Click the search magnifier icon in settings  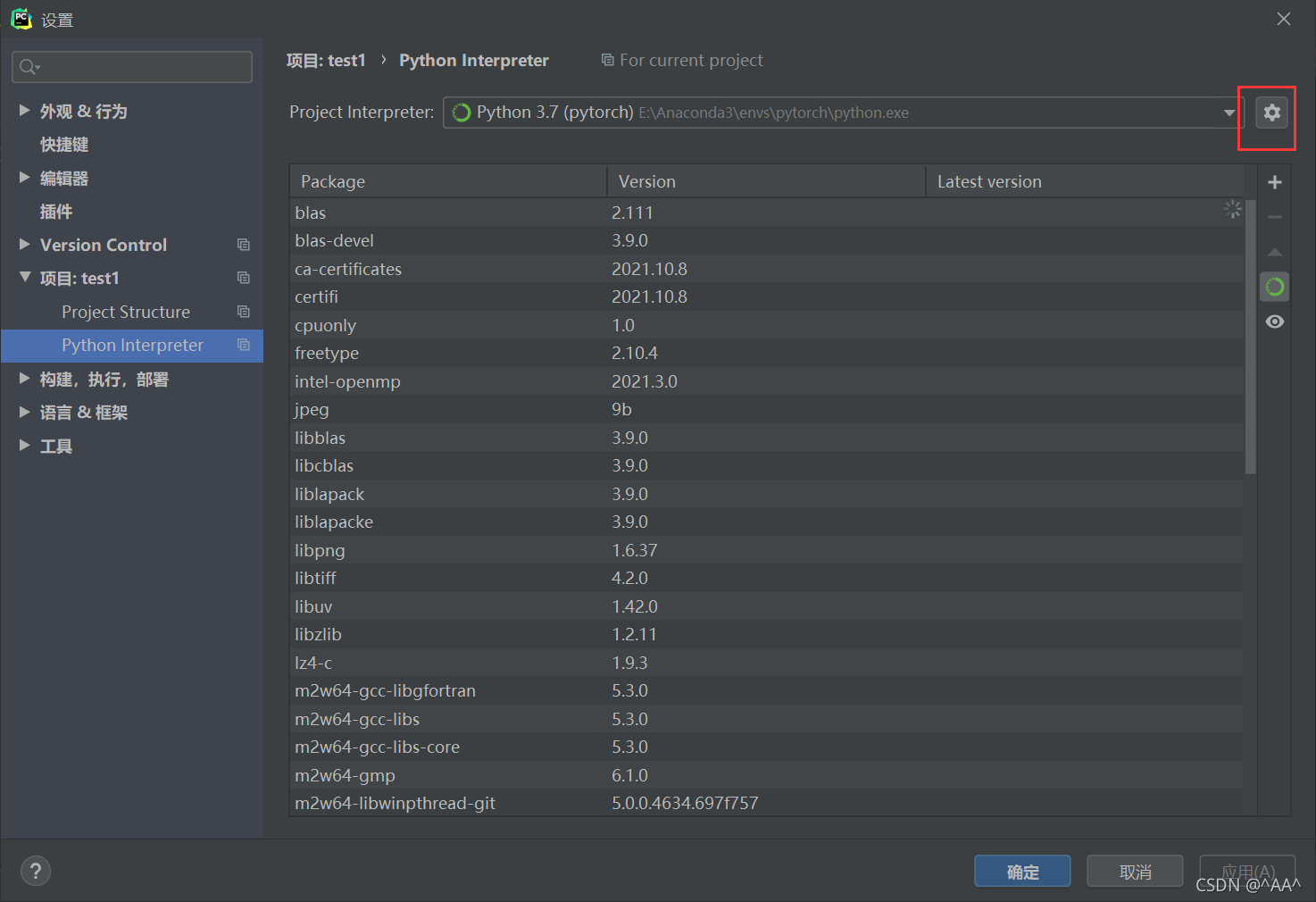[29, 67]
